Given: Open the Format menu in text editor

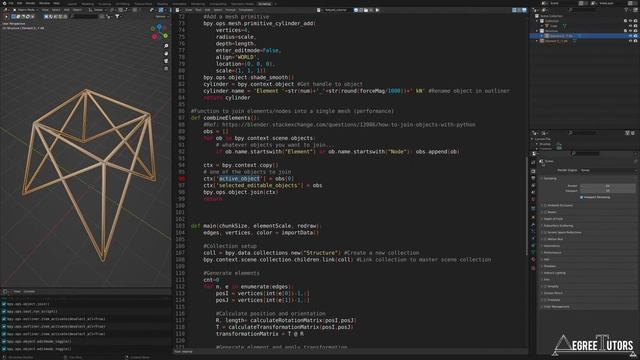Looking at the screenshot, I should tap(230, 10).
